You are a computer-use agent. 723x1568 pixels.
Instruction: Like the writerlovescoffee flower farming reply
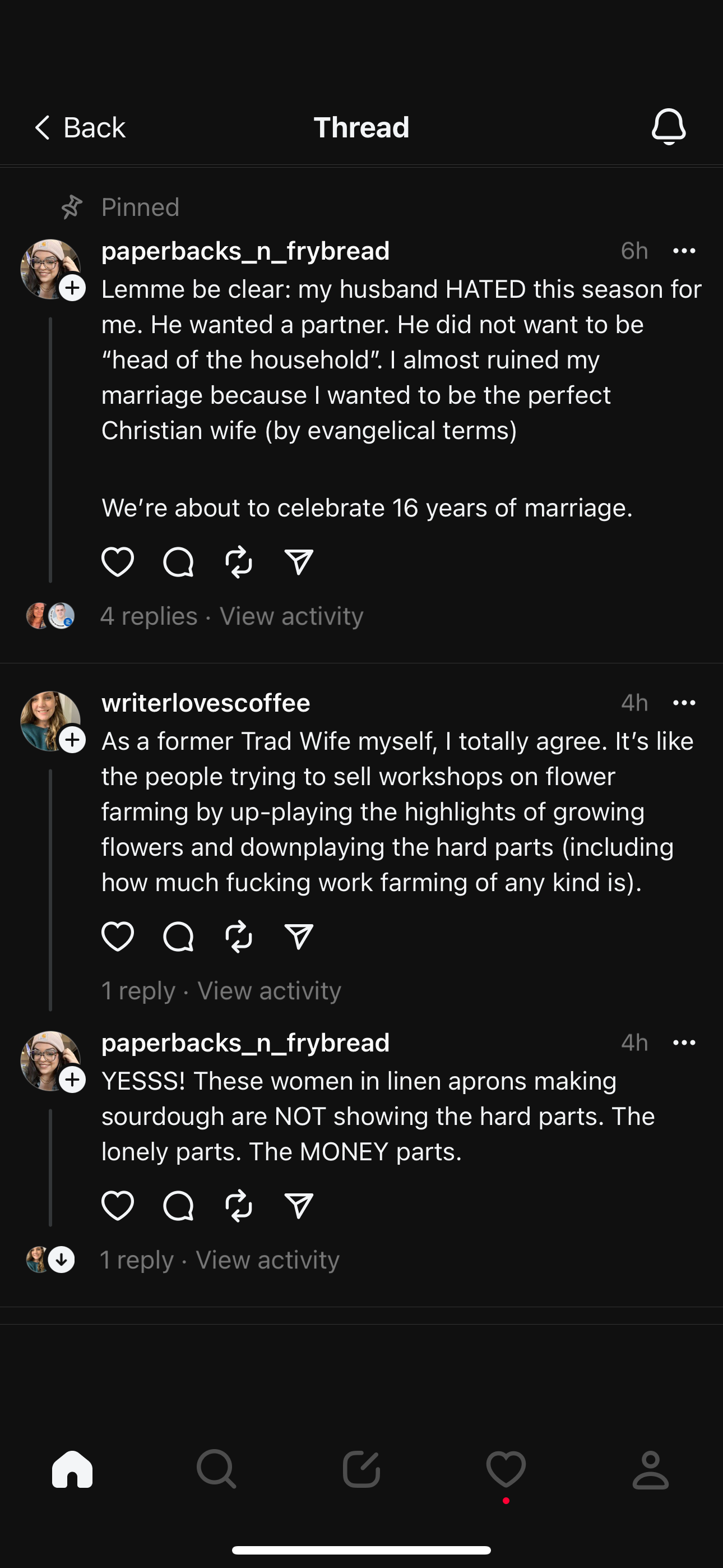(x=118, y=935)
